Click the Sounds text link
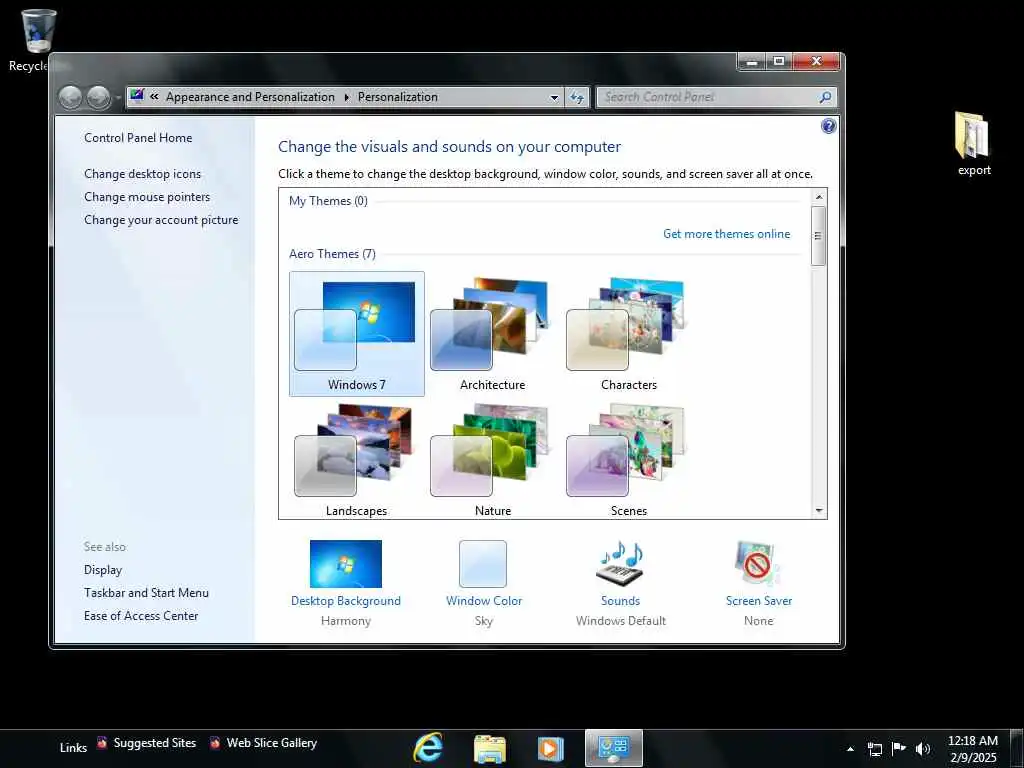Viewport: 1024px width, 768px height. (620, 601)
